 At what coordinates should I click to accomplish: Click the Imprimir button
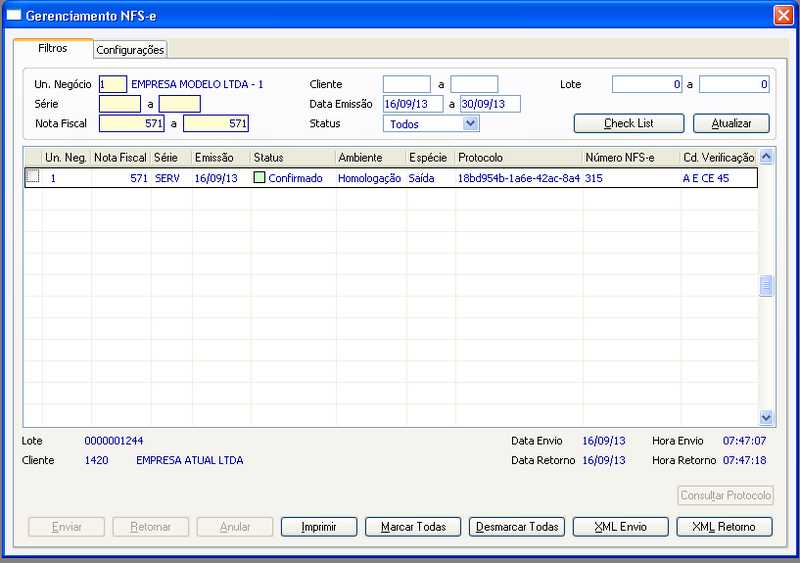[319, 527]
